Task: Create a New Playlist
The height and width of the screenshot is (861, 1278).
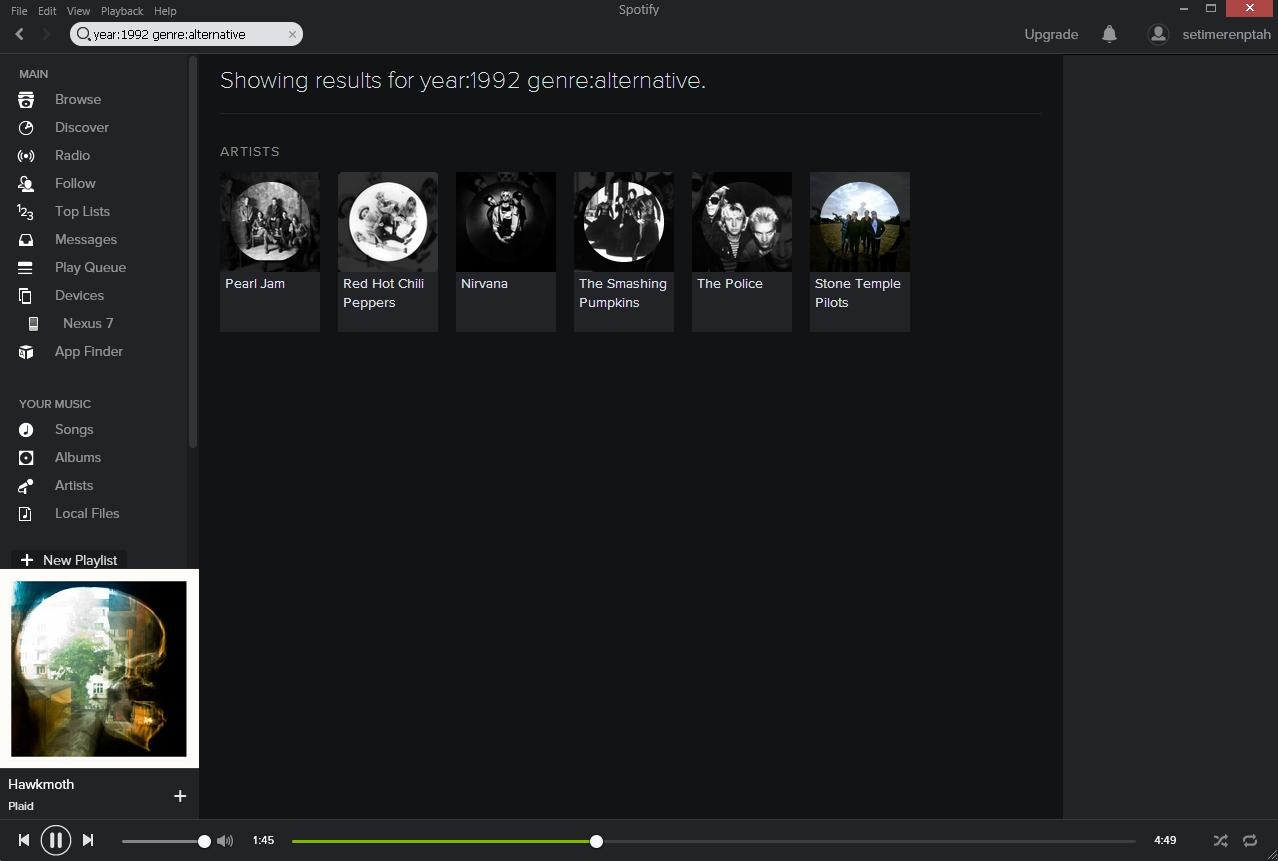Action: pyautogui.click(x=69, y=560)
